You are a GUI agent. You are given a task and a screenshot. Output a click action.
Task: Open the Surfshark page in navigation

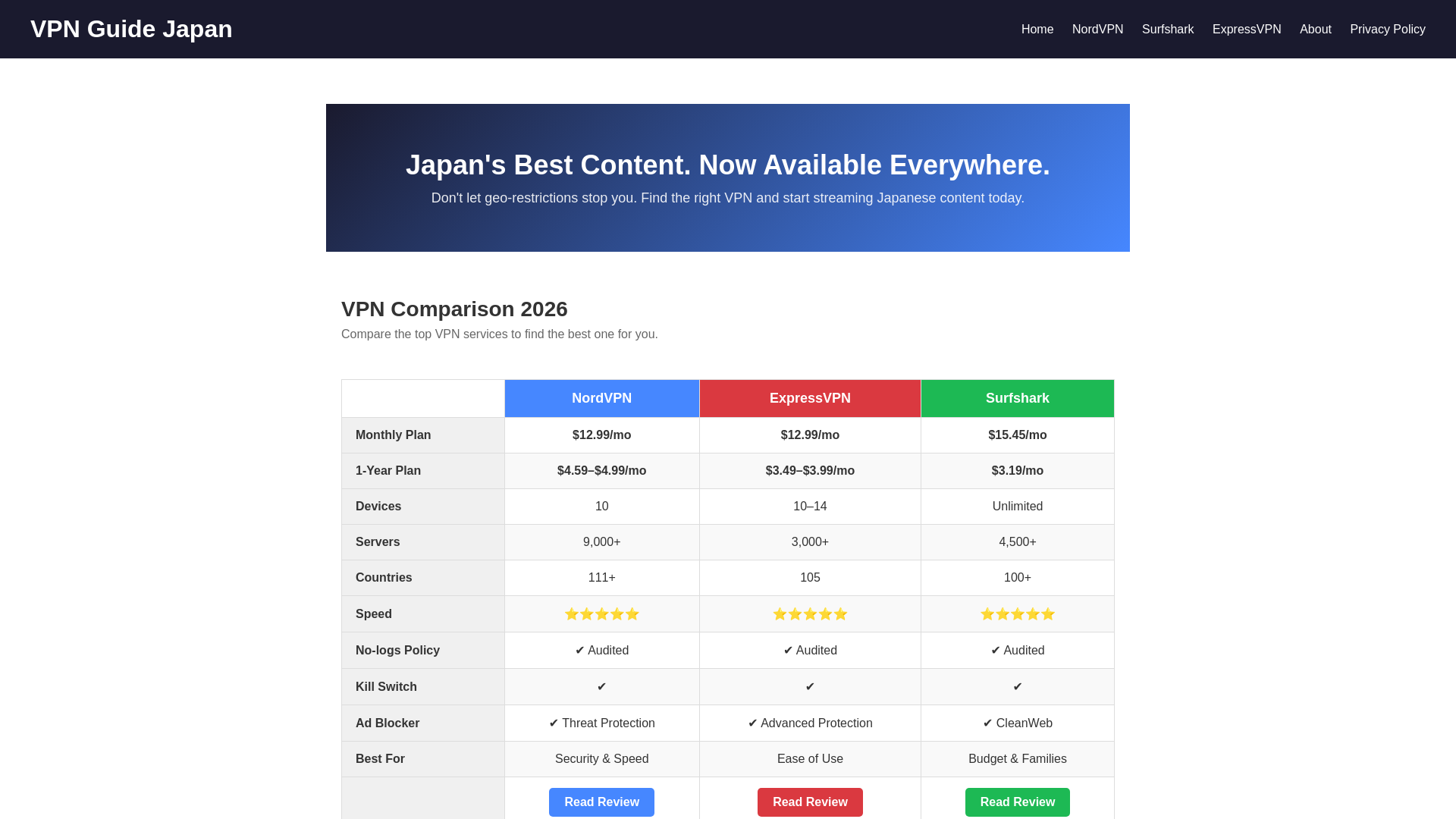tap(1168, 30)
